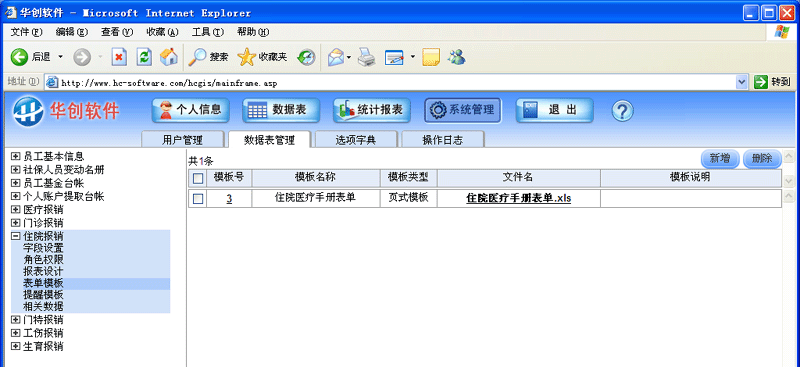This screenshot has width=800, height=367.
Task: Click the page icon in the address bar
Action: [x=52, y=82]
